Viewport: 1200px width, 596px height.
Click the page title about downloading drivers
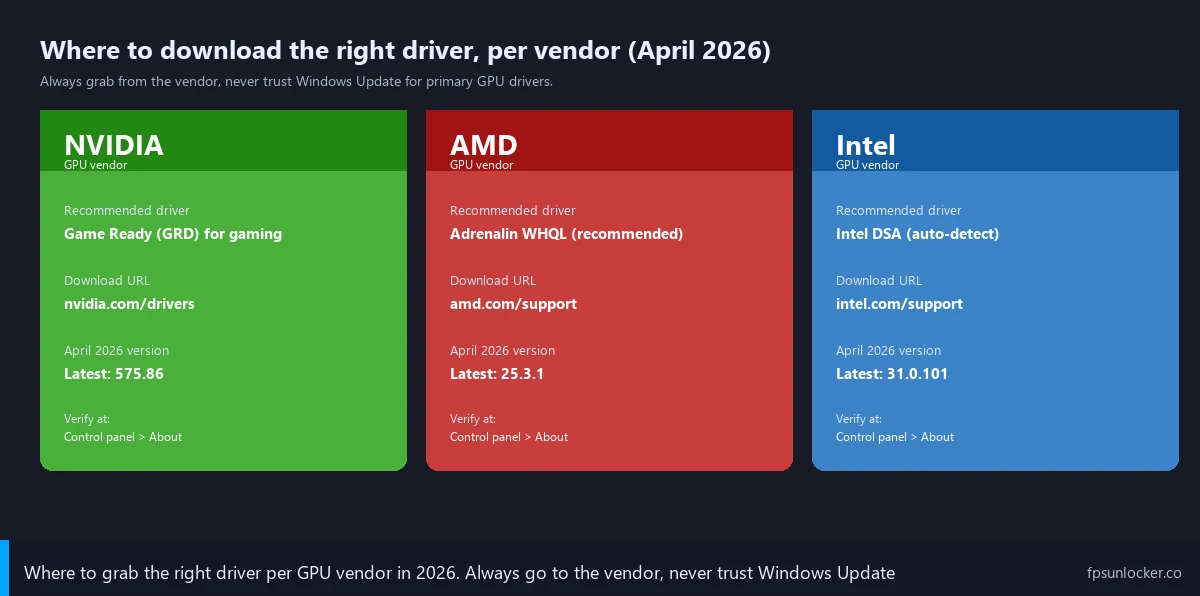405,51
